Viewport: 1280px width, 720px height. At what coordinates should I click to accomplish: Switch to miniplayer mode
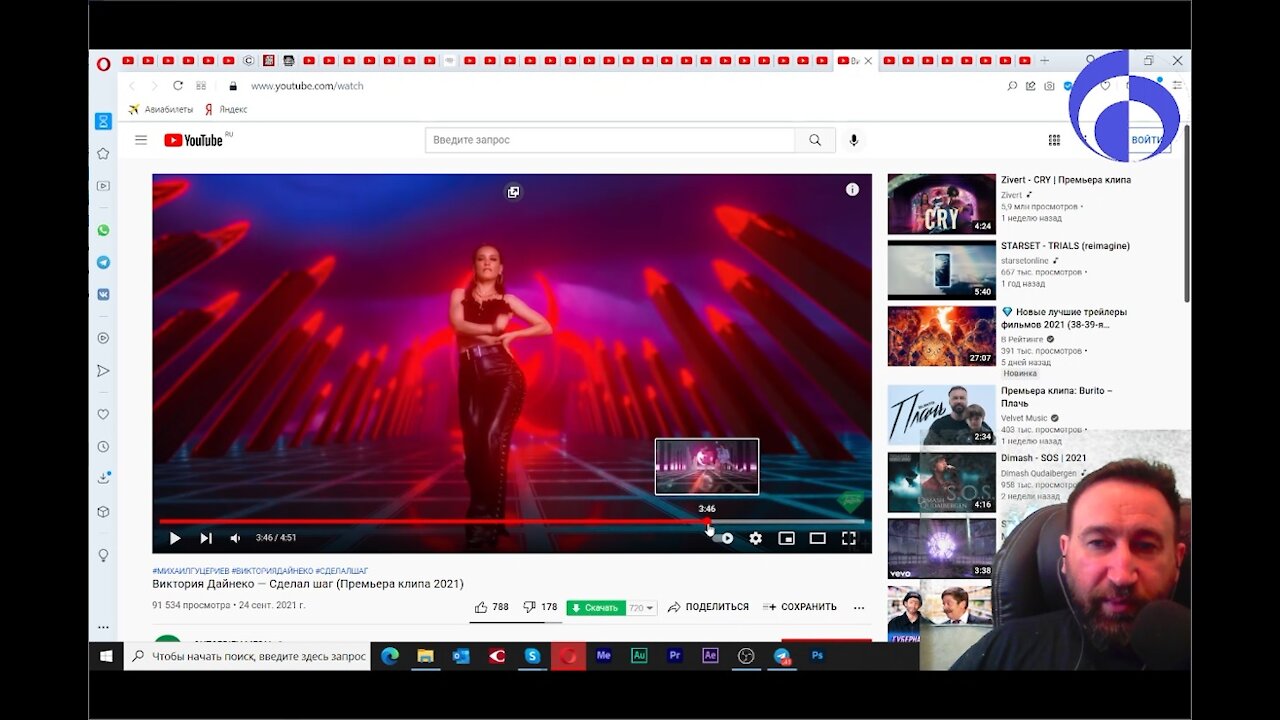pyautogui.click(x=787, y=538)
